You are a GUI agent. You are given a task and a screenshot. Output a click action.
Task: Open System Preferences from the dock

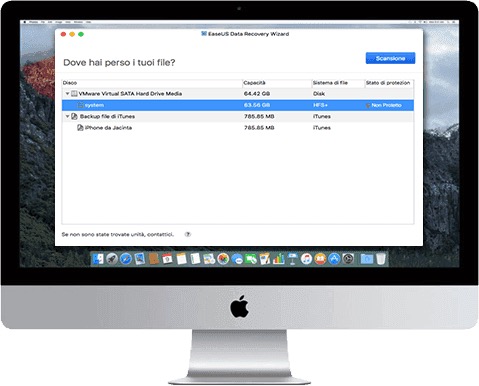(x=348, y=259)
